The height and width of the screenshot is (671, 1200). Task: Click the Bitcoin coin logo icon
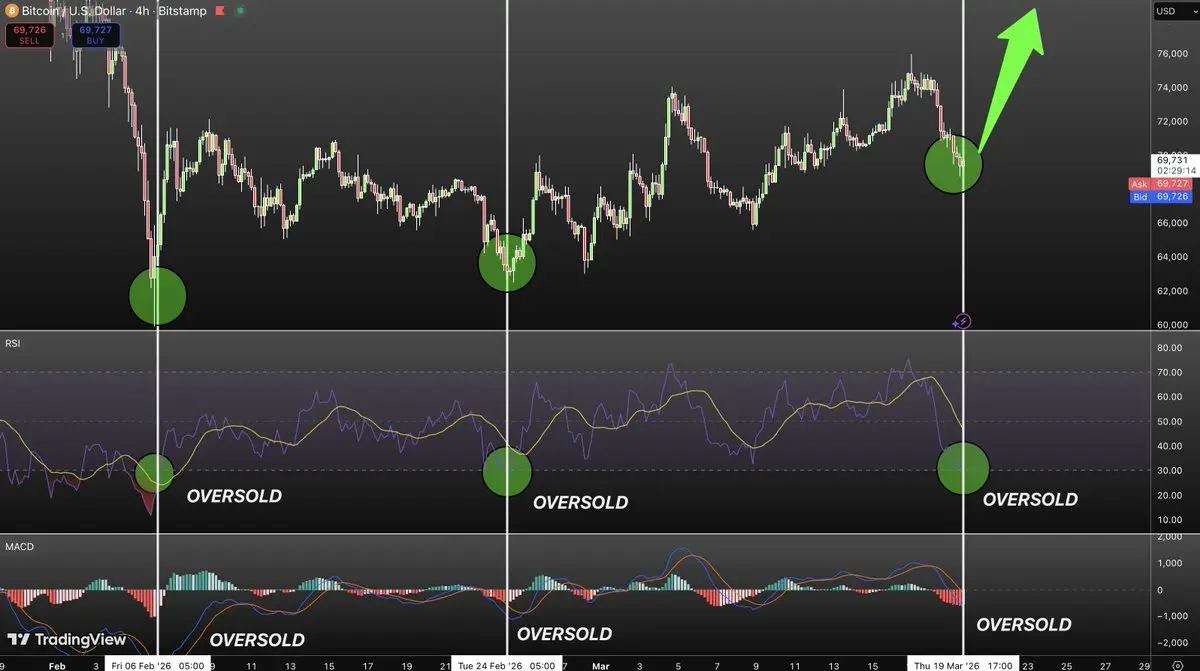click(11, 9)
